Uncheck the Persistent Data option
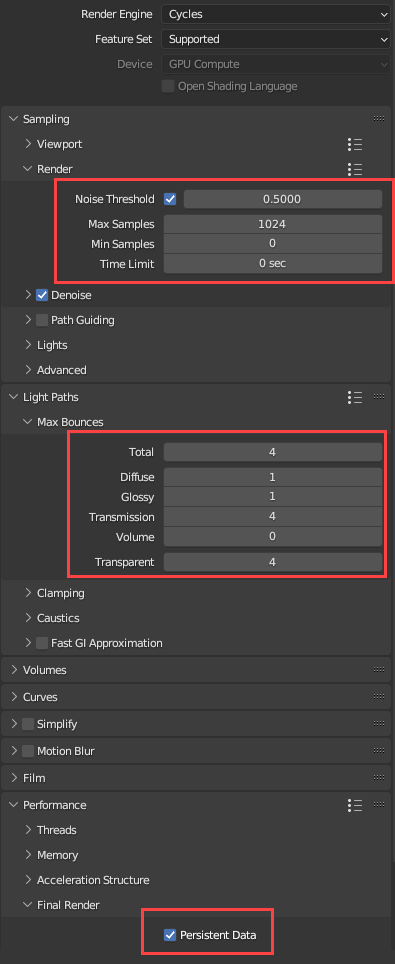395x964 pixels. [170, 935]
